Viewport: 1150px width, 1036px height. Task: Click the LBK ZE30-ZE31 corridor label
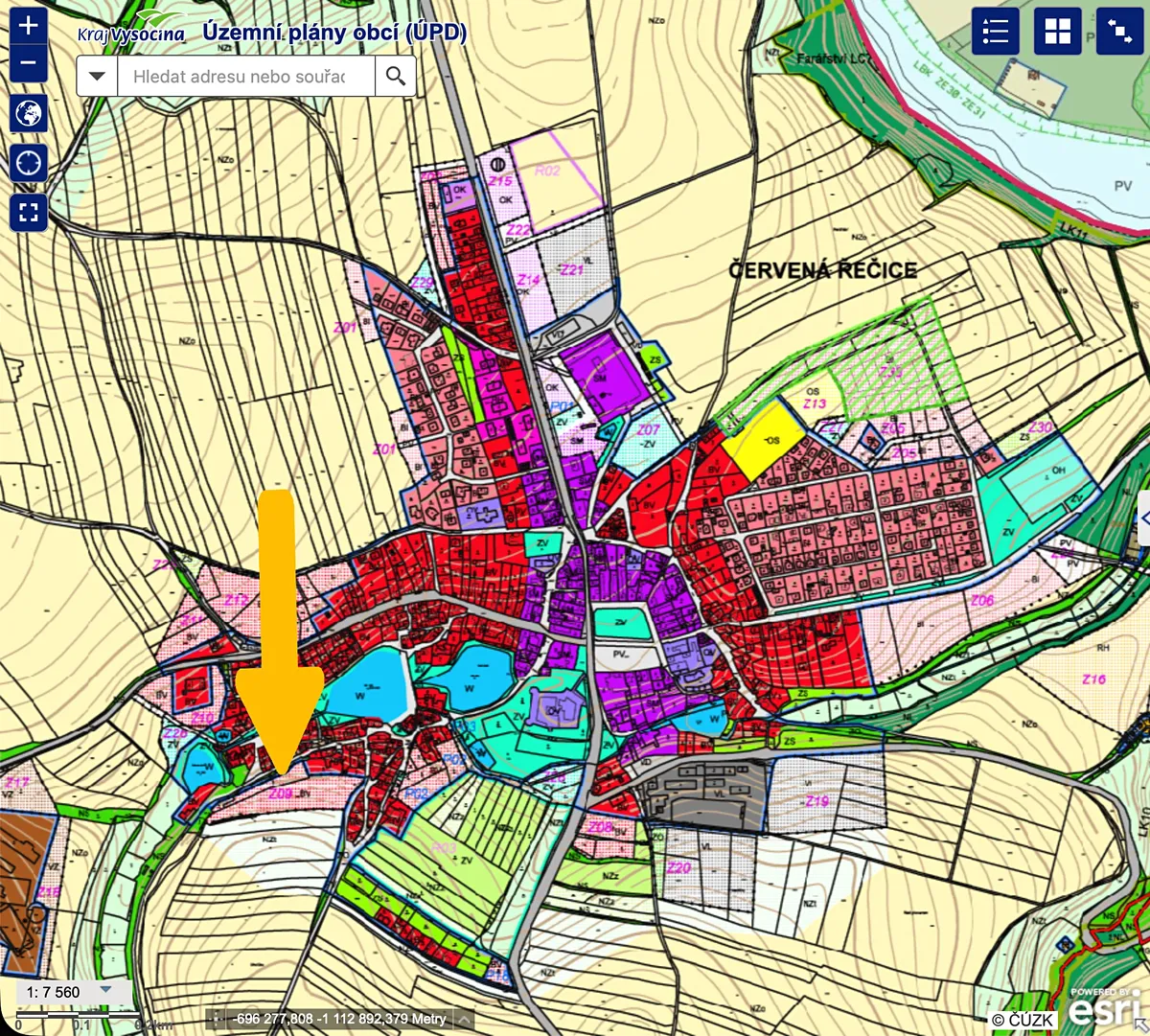(949, 92)
